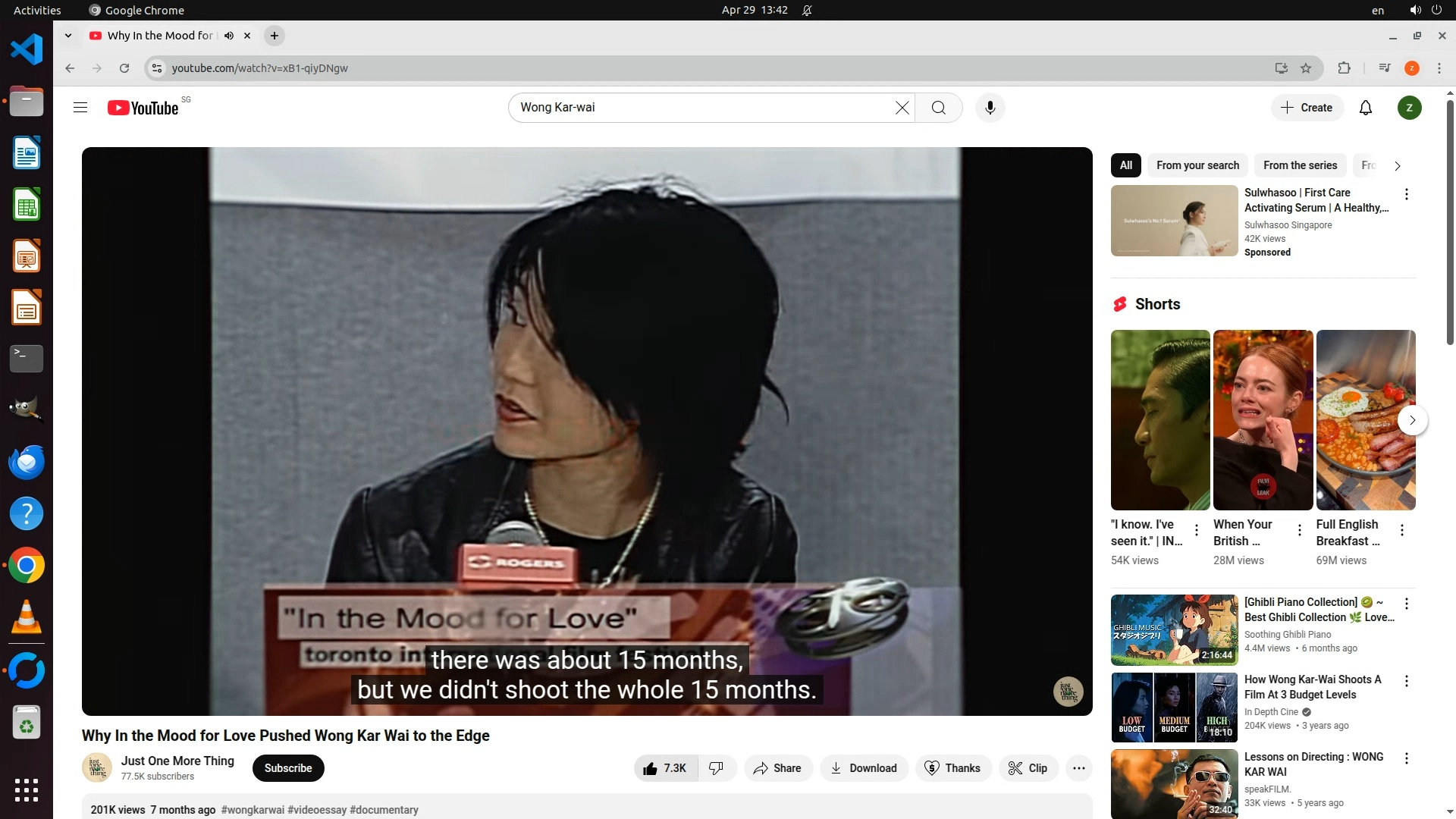Show the next Shorts with the arrow
1456x819 pixels.
1412,420
